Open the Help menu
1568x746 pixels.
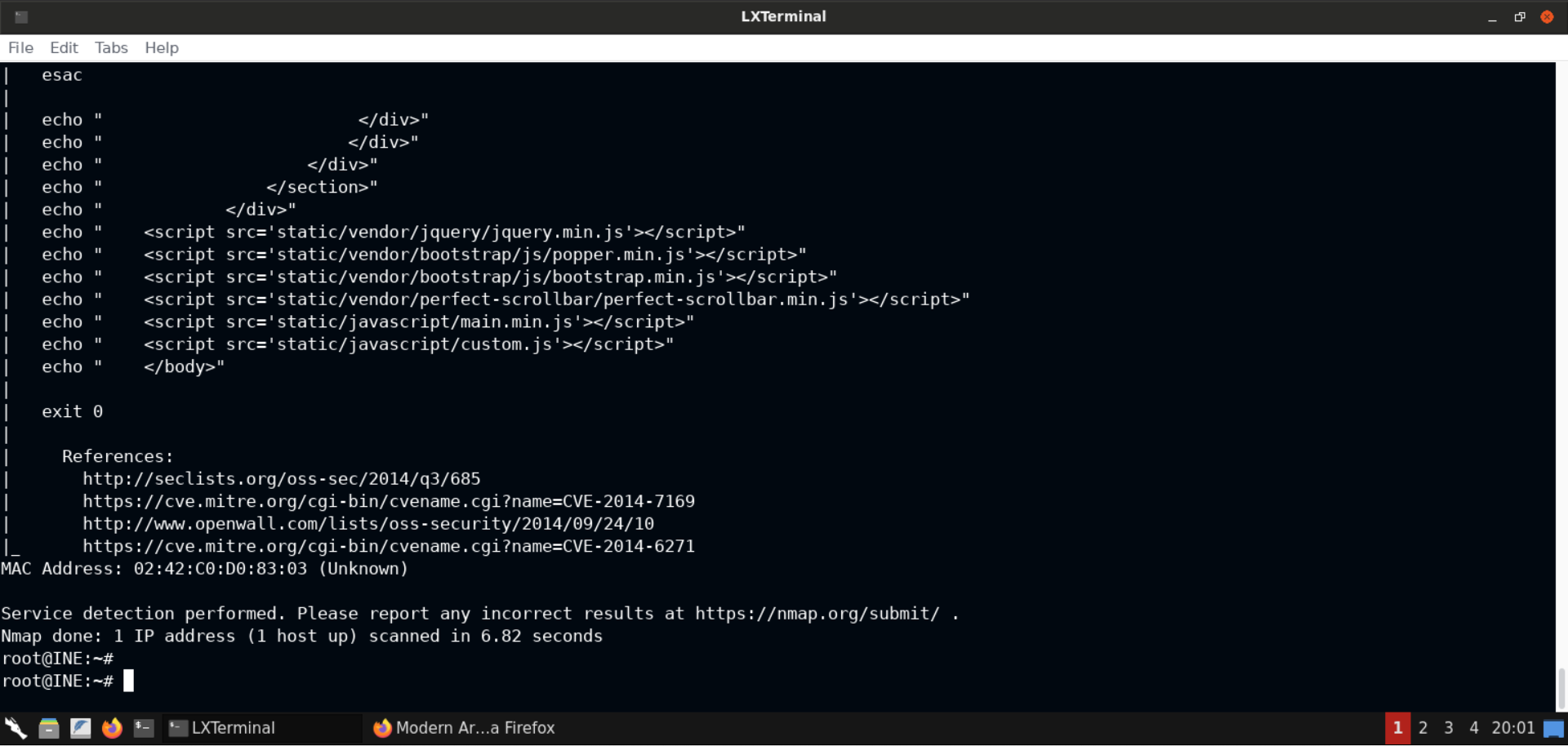pyautogui.click(x=162, y=47)
